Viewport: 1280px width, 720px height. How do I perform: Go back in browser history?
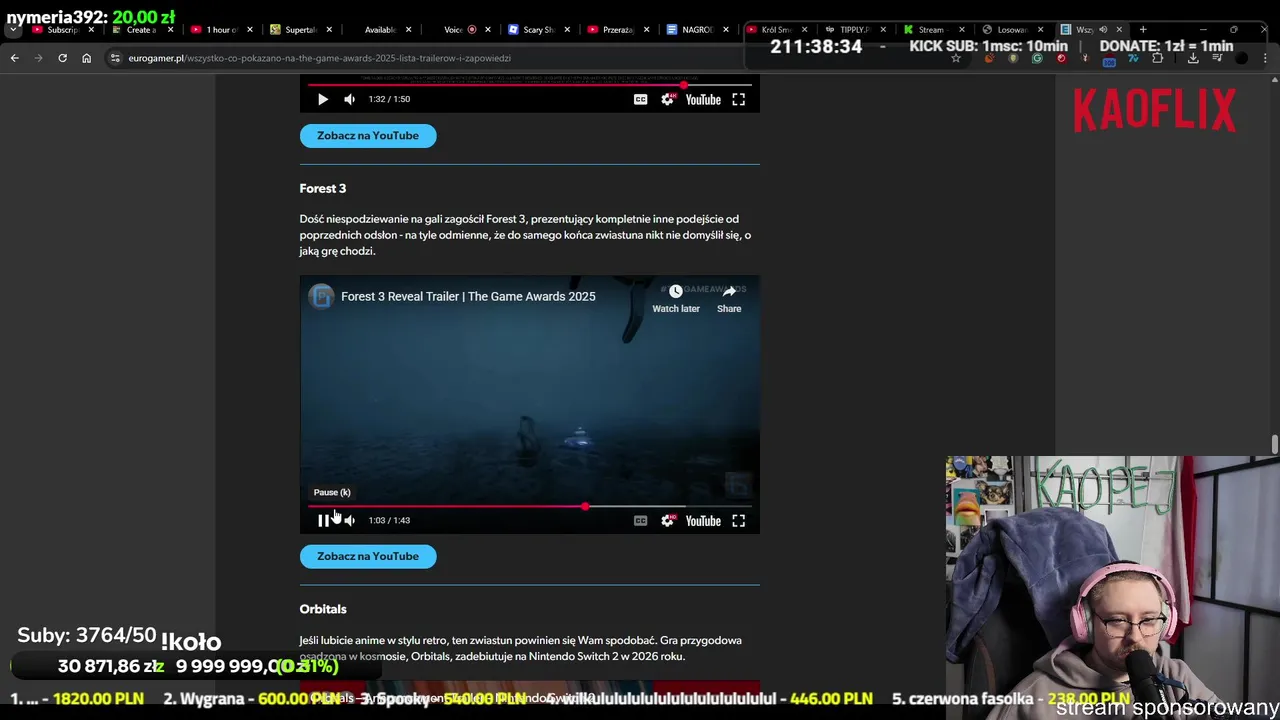click(x=14, y=58)
